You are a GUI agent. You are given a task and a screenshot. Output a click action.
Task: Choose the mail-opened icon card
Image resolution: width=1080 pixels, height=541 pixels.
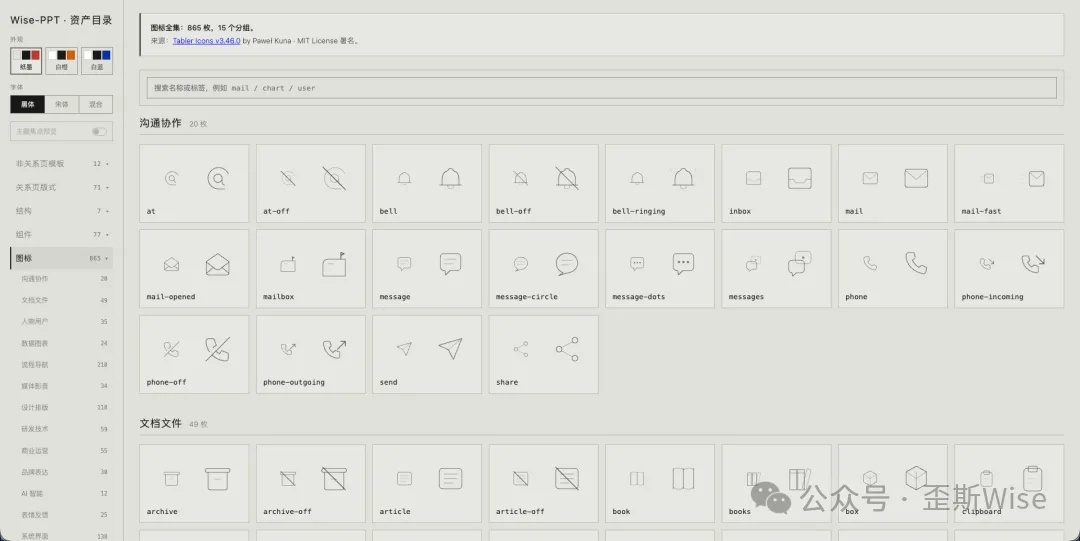click(x=194, y=269)
